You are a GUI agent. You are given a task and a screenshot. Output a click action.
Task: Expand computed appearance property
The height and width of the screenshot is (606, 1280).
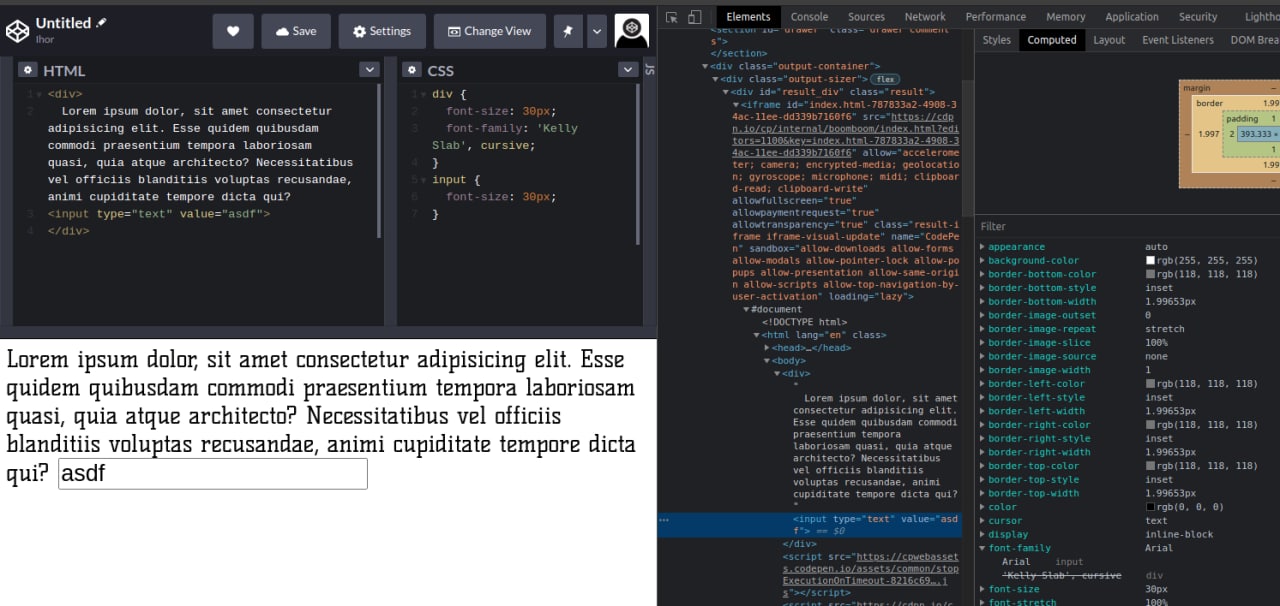[982, 247]
